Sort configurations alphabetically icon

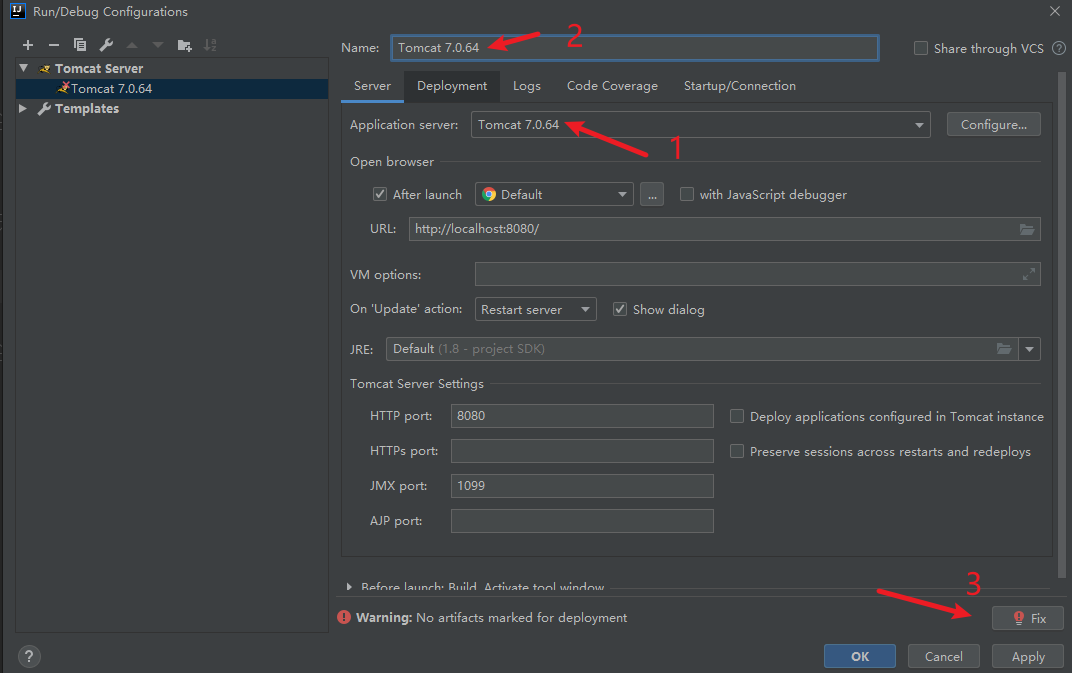click(x=210, y=45)
